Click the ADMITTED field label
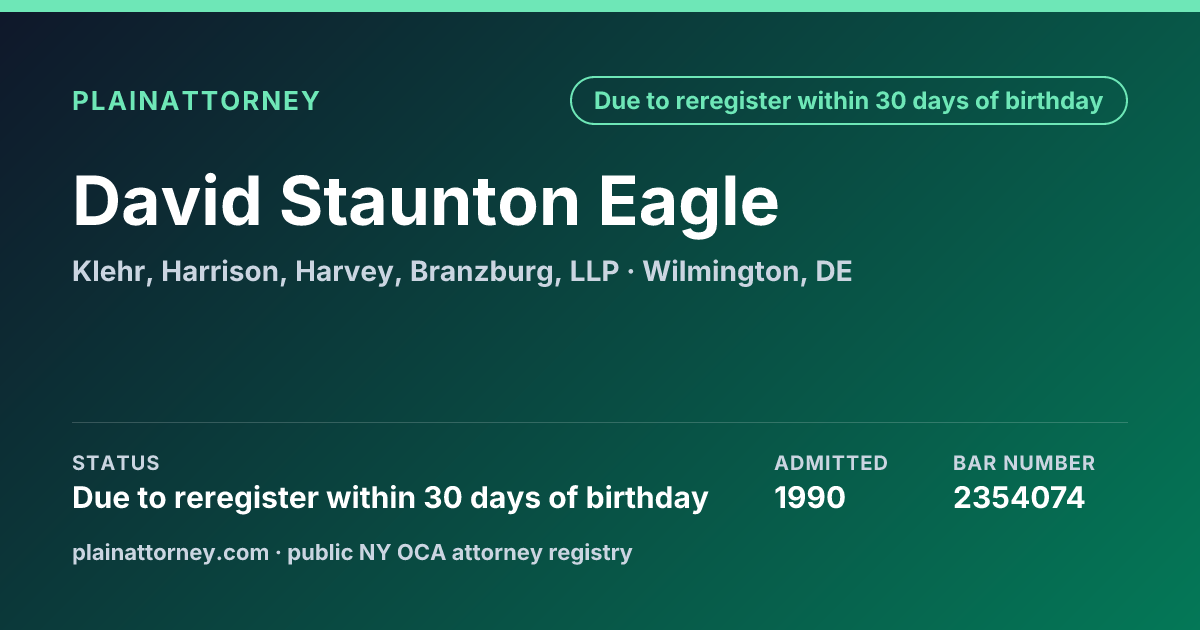Image resolution: width=1200 pixels, height=630 pixels. (x=831, y=463)
